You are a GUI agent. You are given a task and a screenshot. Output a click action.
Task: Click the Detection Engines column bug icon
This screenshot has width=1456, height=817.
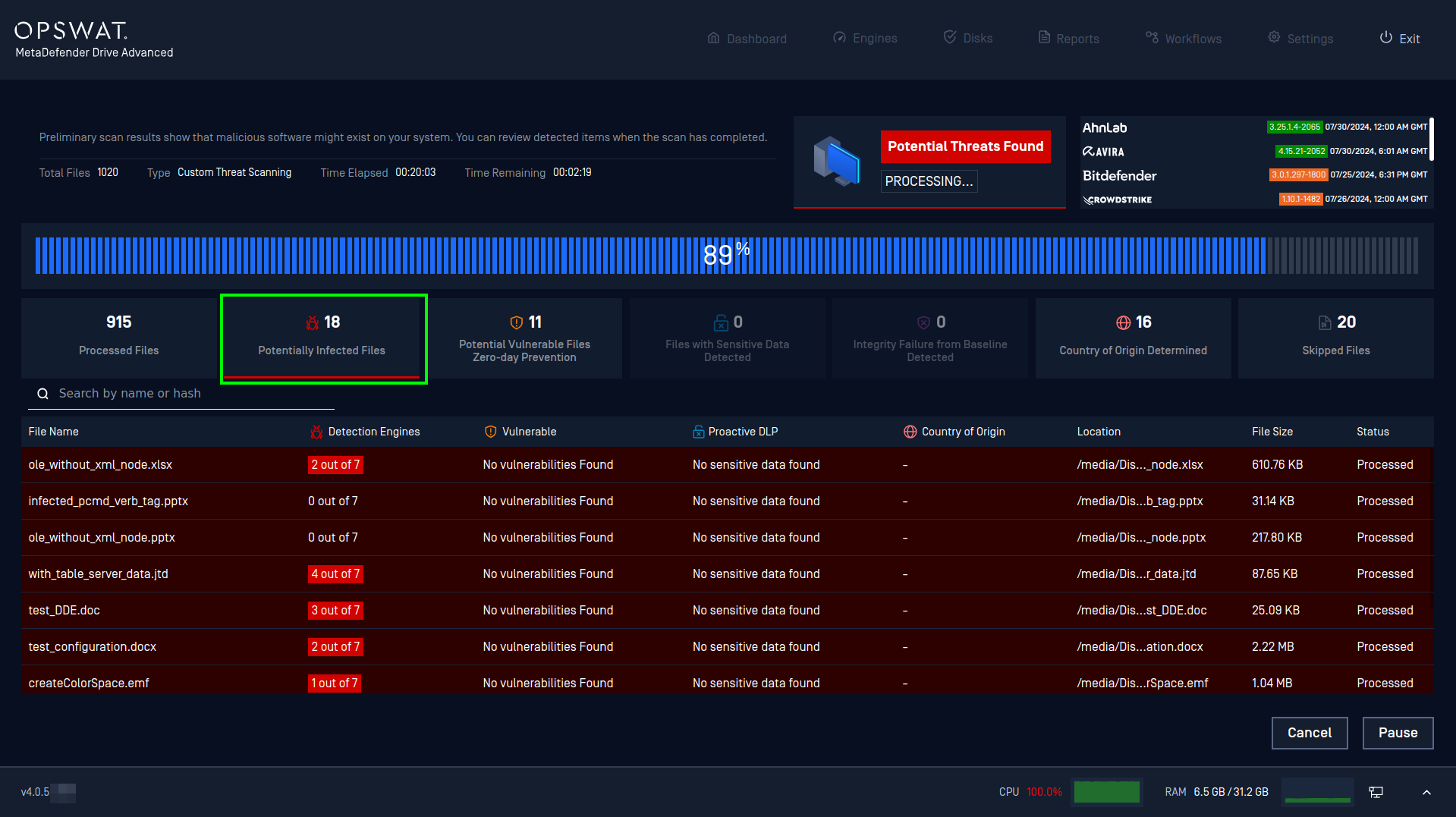pyautogui.click(x=316, y=432)
